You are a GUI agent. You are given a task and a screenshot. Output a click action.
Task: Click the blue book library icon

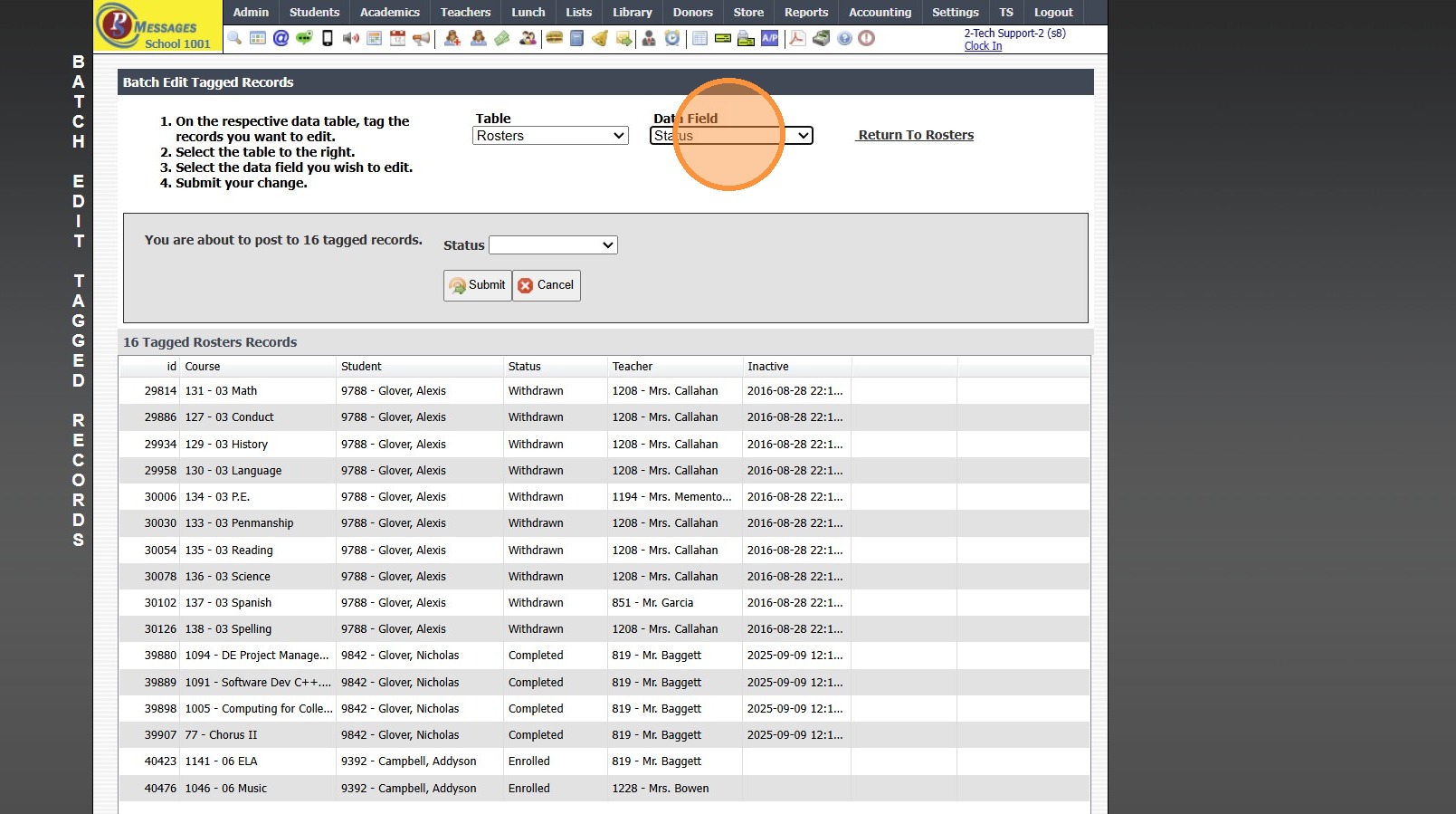[576, 38]
